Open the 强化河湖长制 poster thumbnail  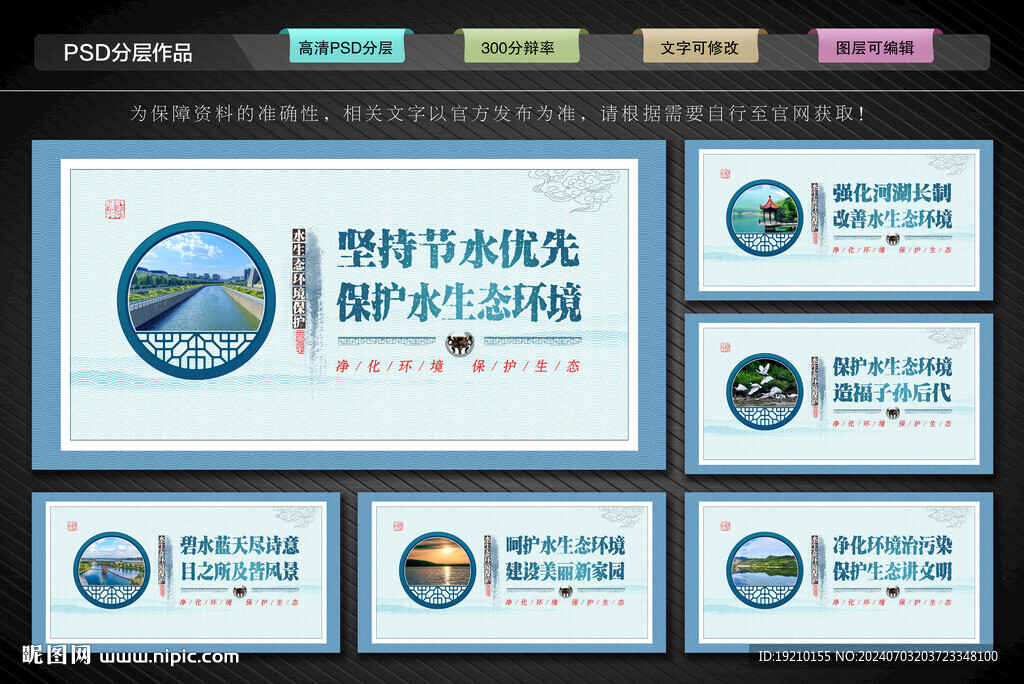click(839, 220)
